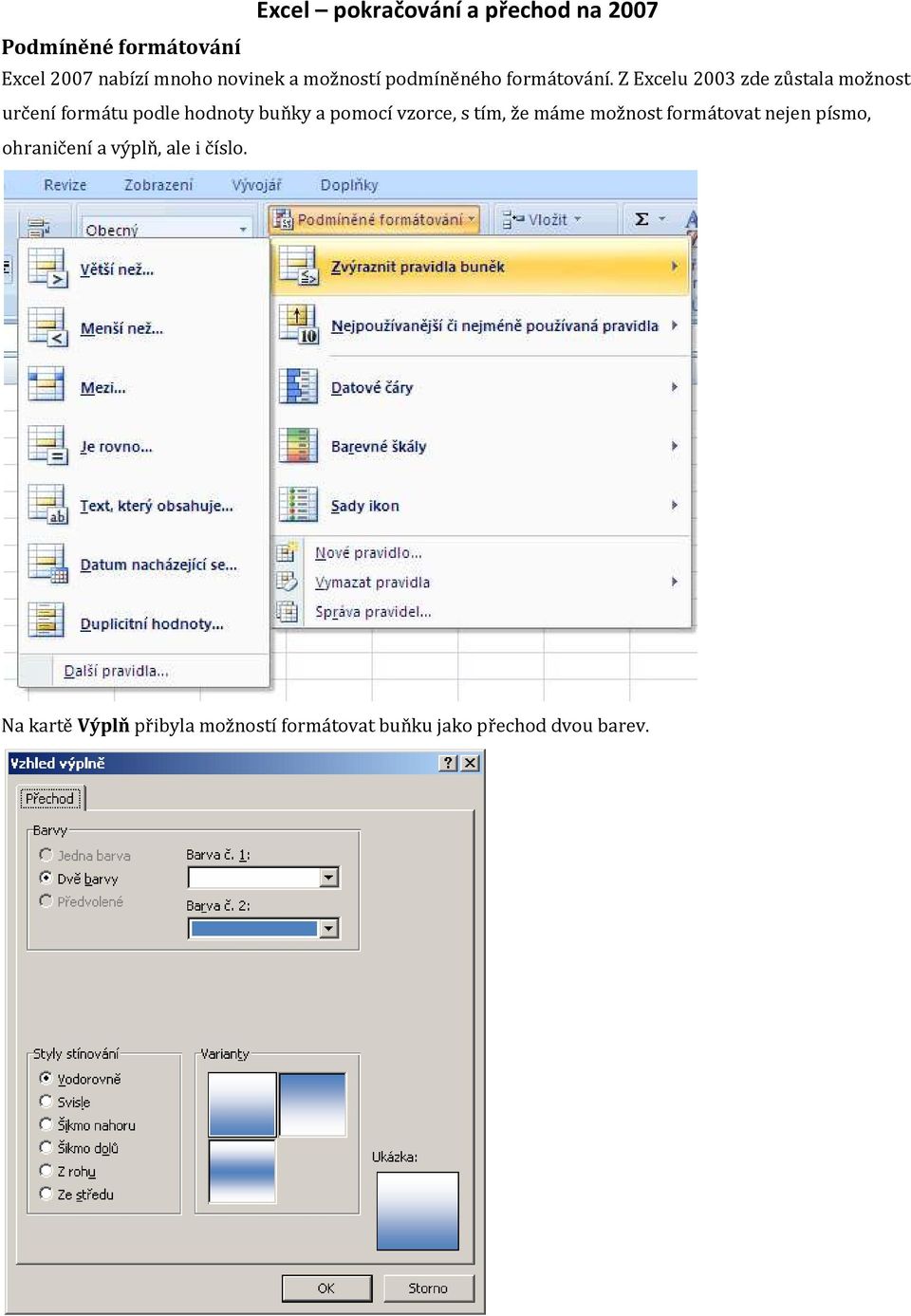Click the Správa pravidel icon
The image size is (911, 1316).
click(288, 611)
